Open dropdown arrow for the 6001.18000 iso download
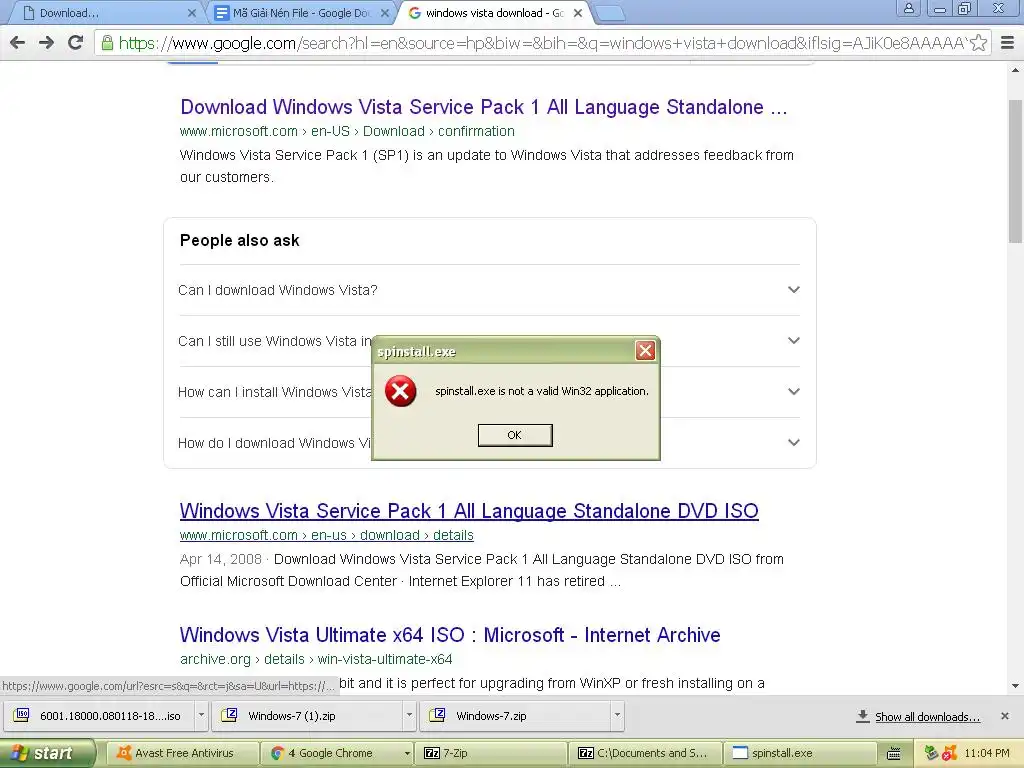1024x768 pixels. tap(201, 715)
